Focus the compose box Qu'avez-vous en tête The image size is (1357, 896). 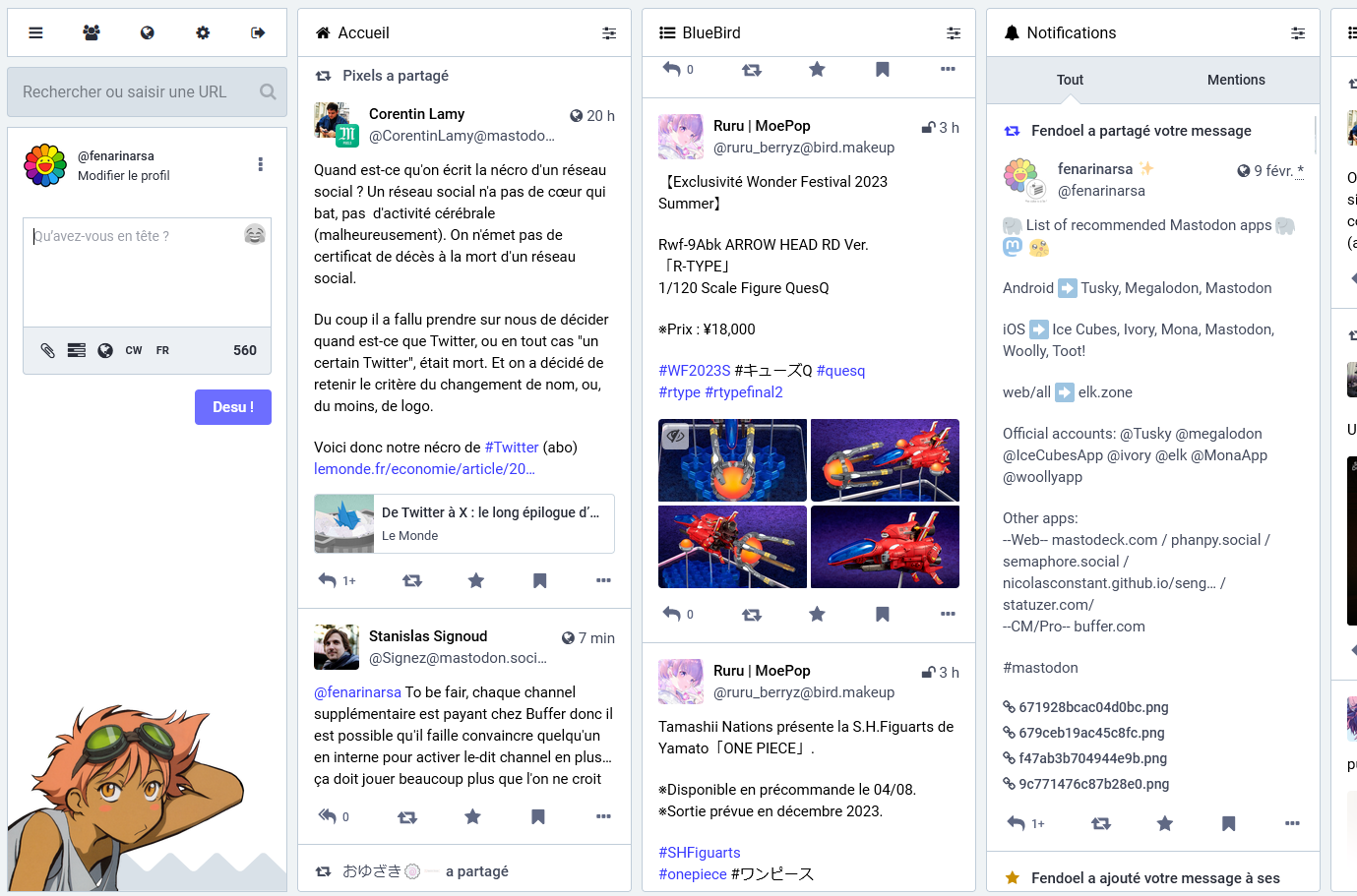147,272
